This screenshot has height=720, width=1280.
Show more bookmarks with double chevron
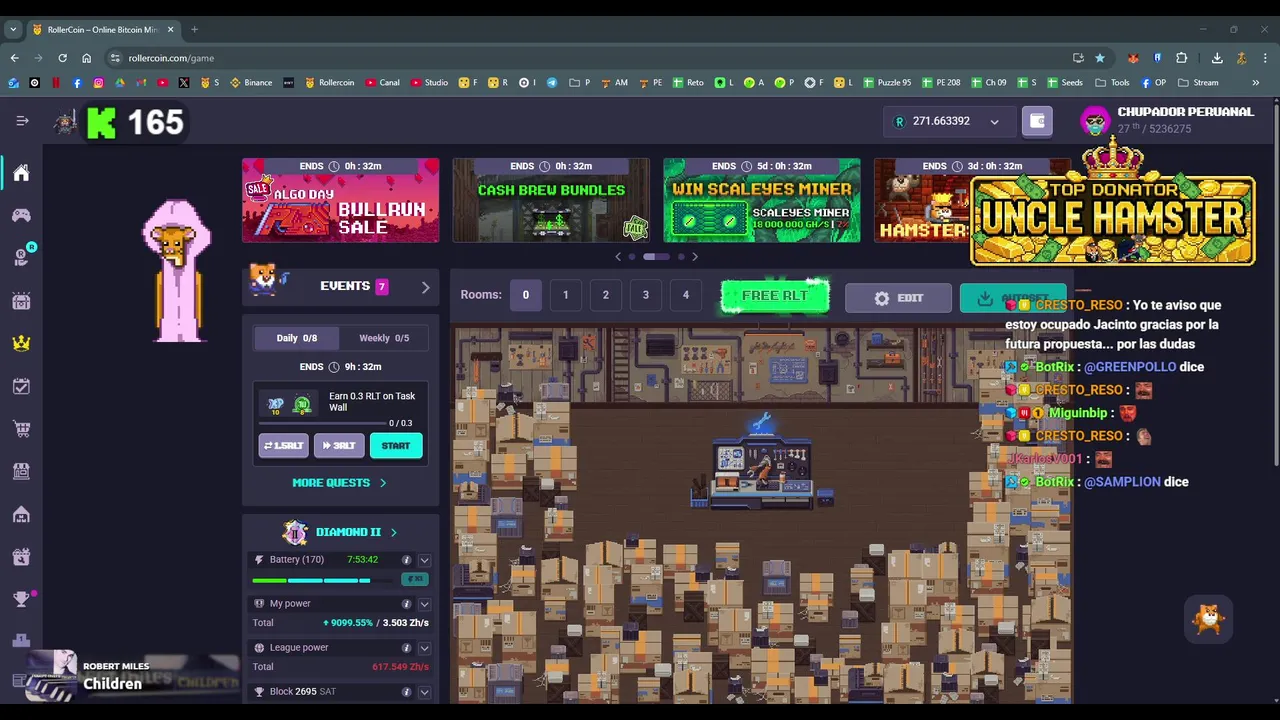(1255, 82)
